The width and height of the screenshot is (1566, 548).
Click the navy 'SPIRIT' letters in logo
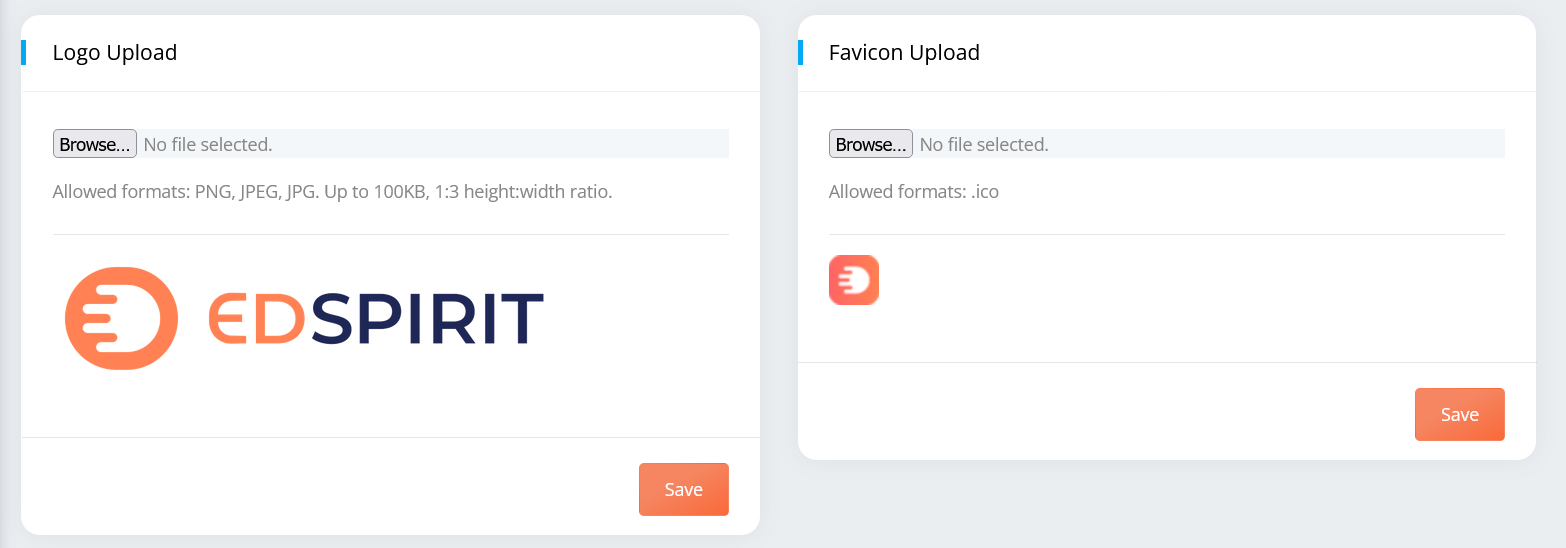(427, 318)
